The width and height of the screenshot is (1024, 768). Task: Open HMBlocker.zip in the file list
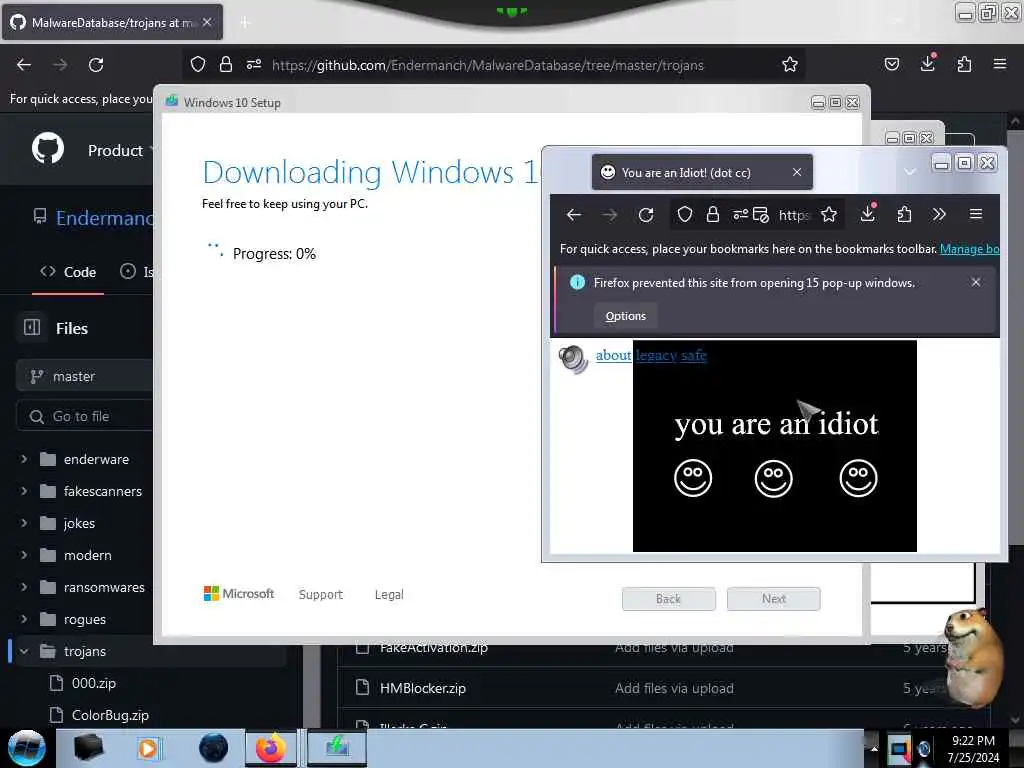pos(423,688)
